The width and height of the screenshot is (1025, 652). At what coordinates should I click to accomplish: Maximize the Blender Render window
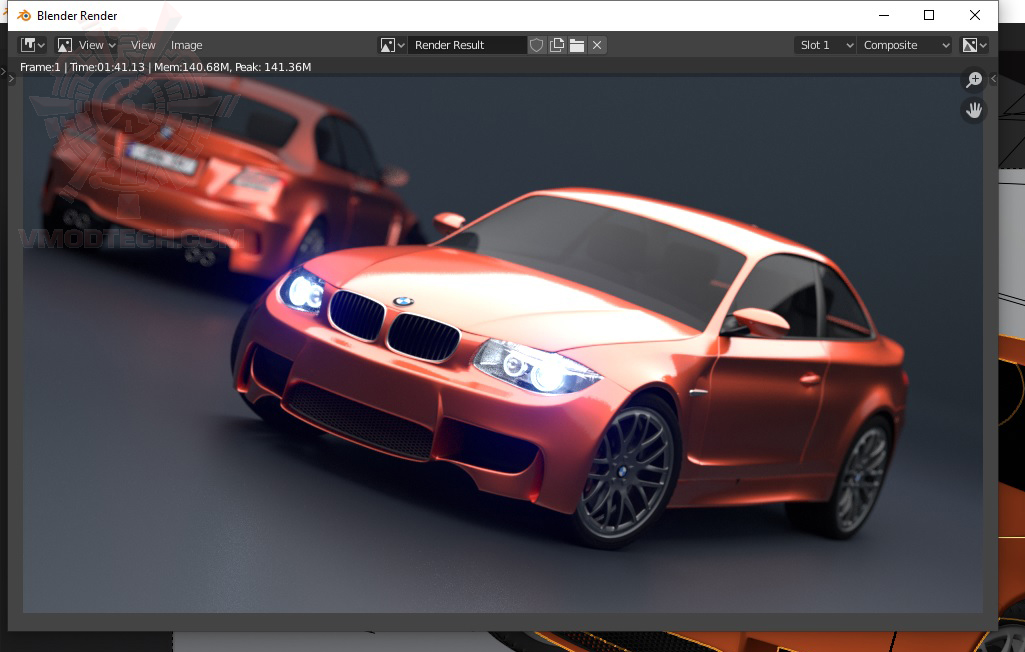[x=929, y=15]
